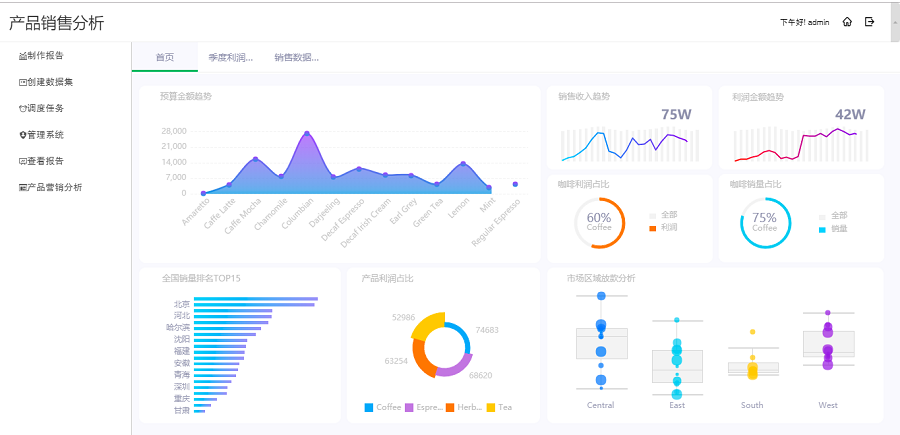Click the 制作报告 sidebar icon

pyautogui.click(x=23, y=56)
